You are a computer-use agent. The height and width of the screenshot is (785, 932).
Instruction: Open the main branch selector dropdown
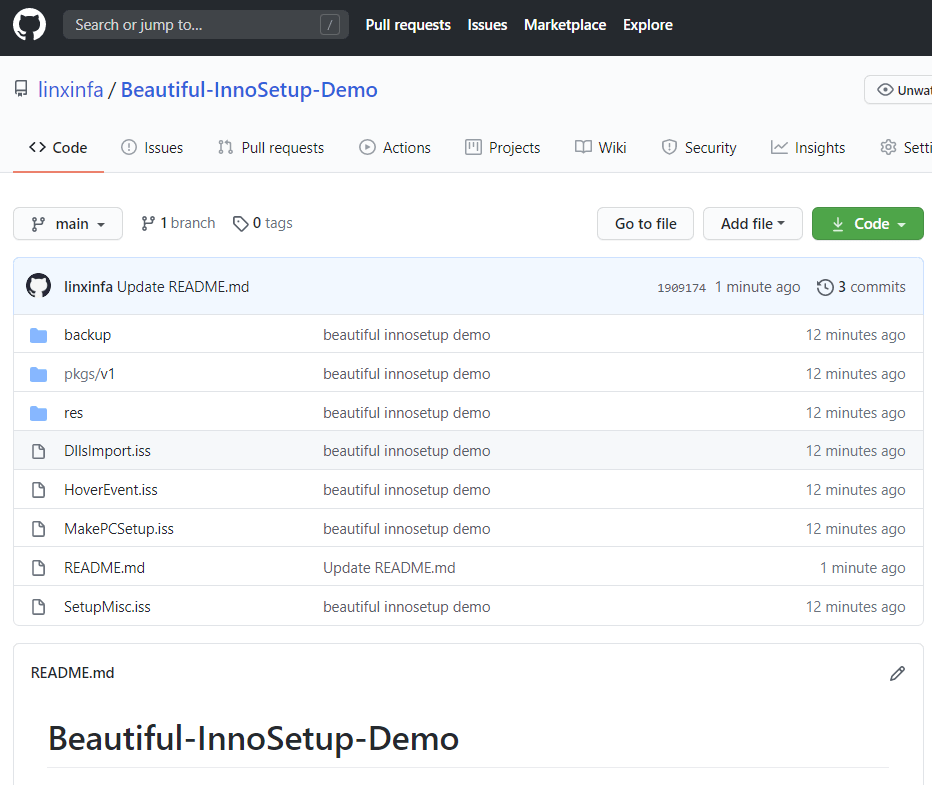[67, 223]
